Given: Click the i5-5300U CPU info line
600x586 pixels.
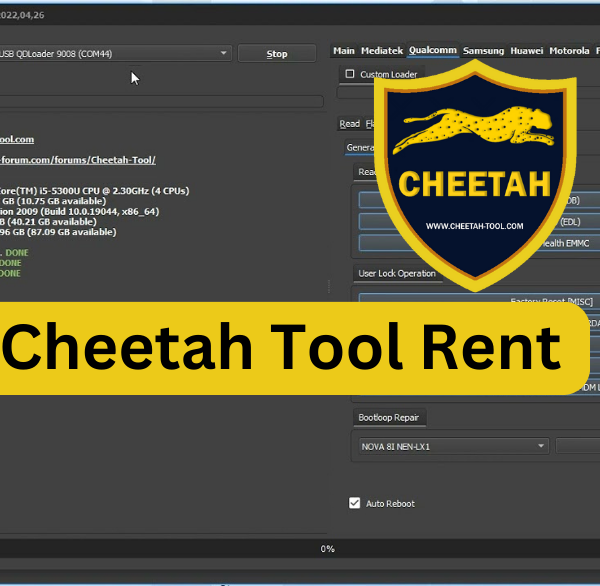Looking at the screenshot, I should [95, 191].
